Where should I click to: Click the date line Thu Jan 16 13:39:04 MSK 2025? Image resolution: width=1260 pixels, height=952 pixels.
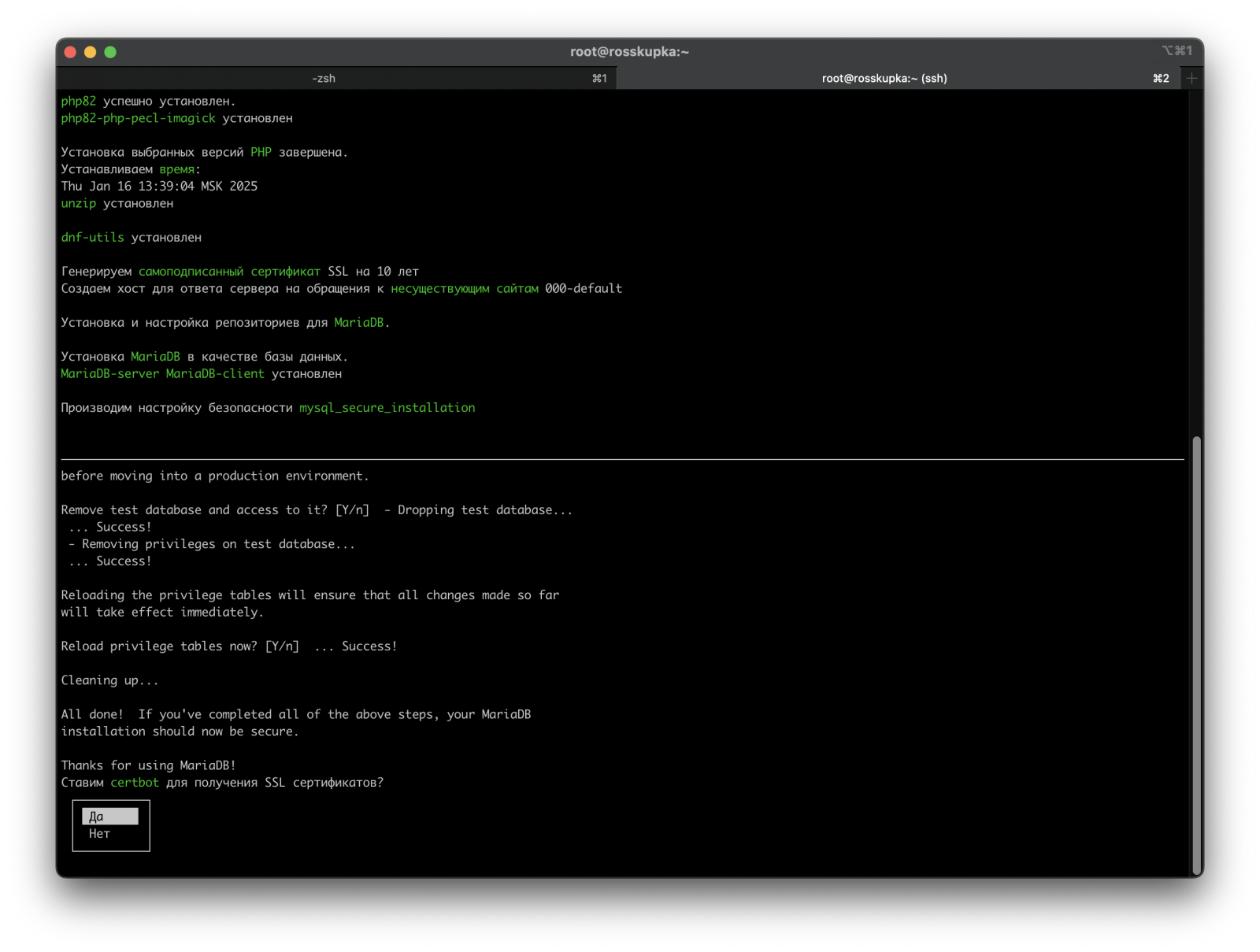coord(159,187)
